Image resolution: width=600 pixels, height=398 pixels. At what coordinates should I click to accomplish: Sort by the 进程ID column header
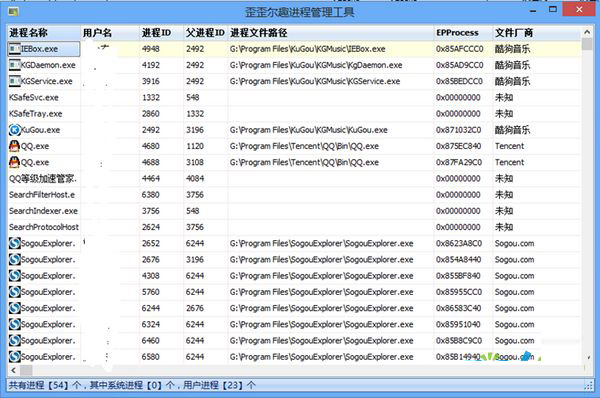tap(161, 33)
